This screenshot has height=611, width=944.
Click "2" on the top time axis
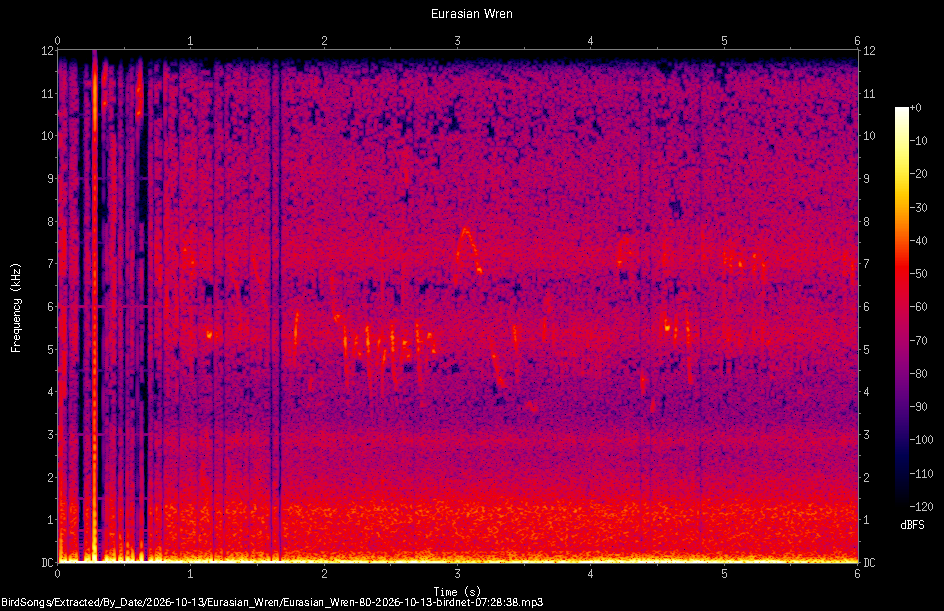point(324,41)
